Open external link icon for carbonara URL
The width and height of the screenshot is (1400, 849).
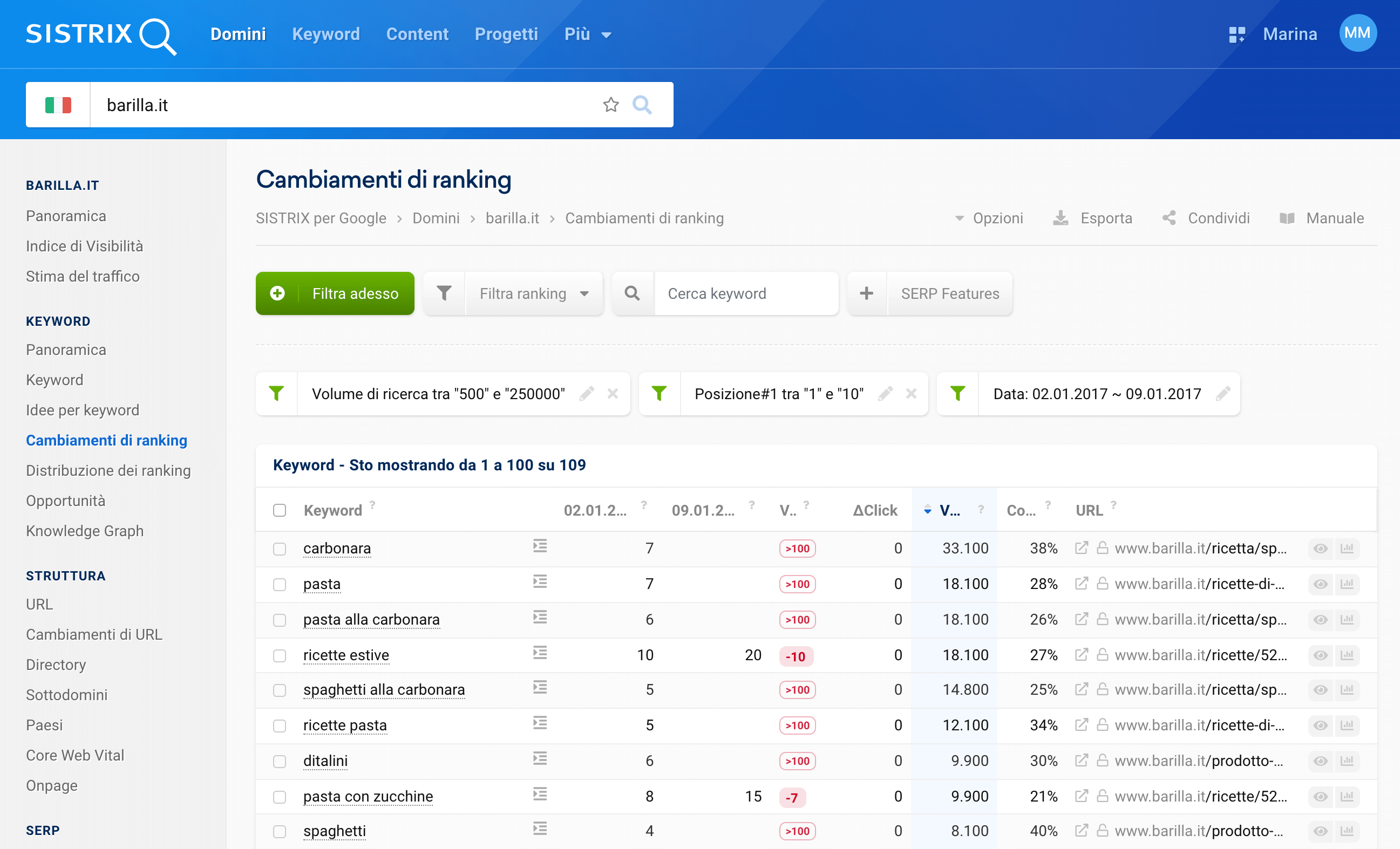point(1081,548)
